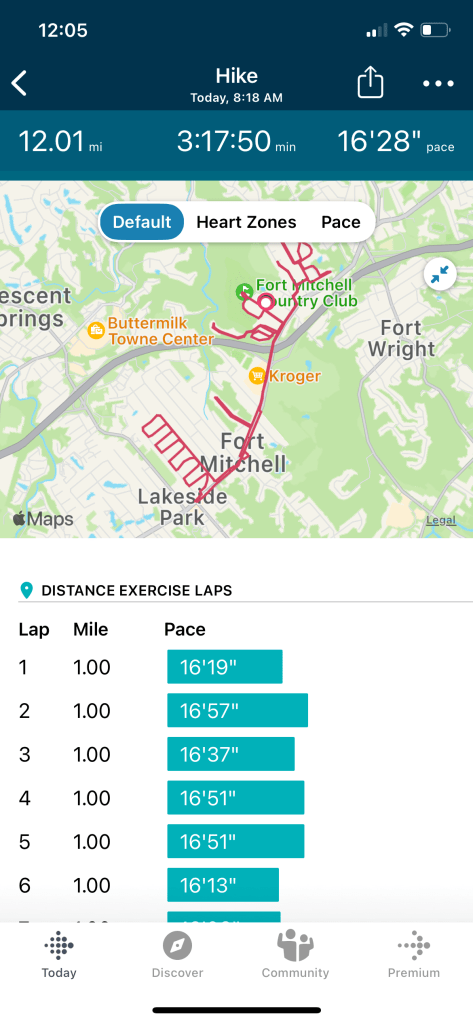This screenshot has width=473, height=1023.
Task: Select the lap 6 pace bar 16'13"
Action: [223, 885]
